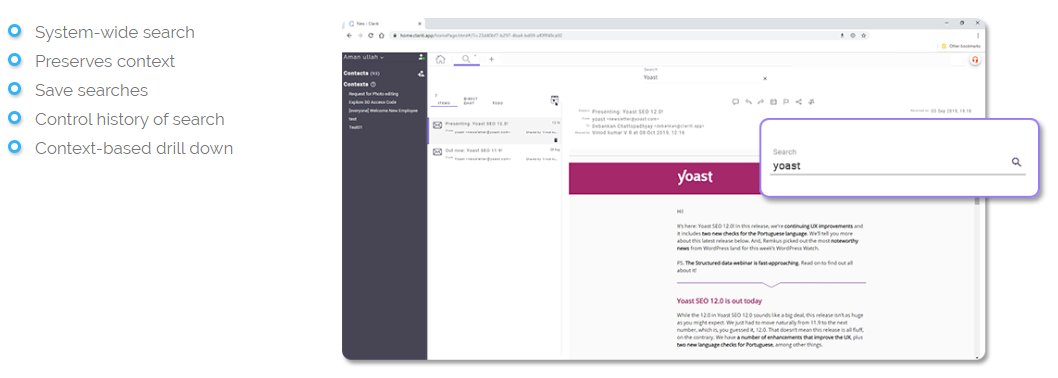Click the share icon in message toolbar
Image resolution: width=1058 pixels, height=378 pixels.
pos(799,102)
